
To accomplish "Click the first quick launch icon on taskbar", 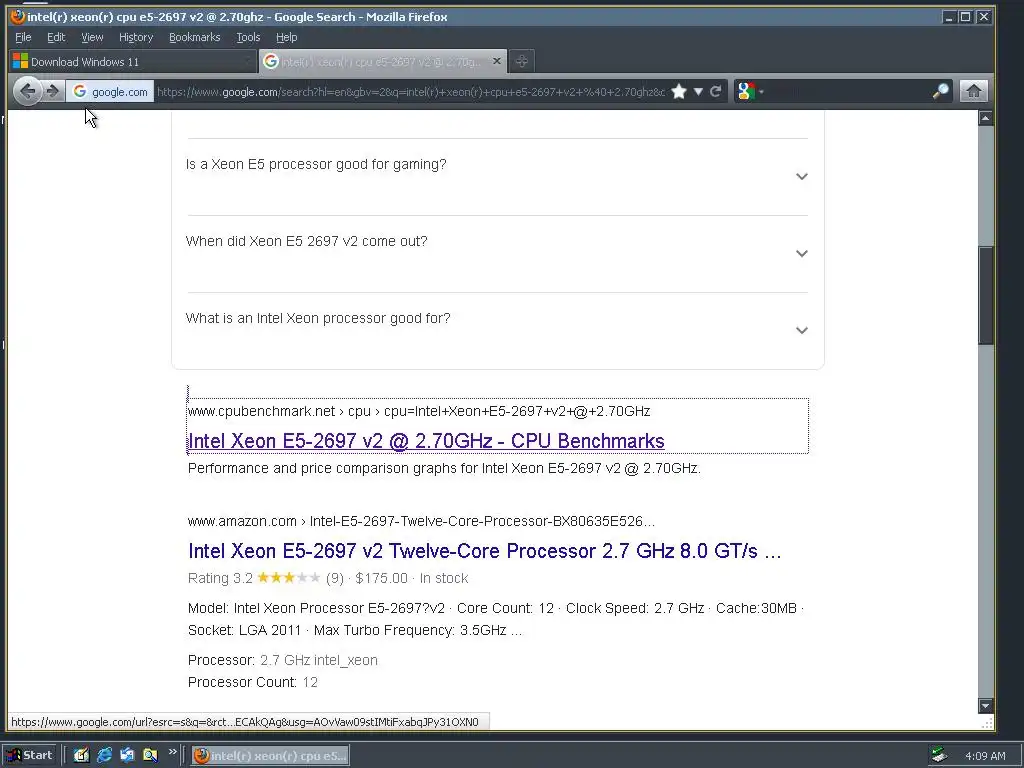I will 81,755.
